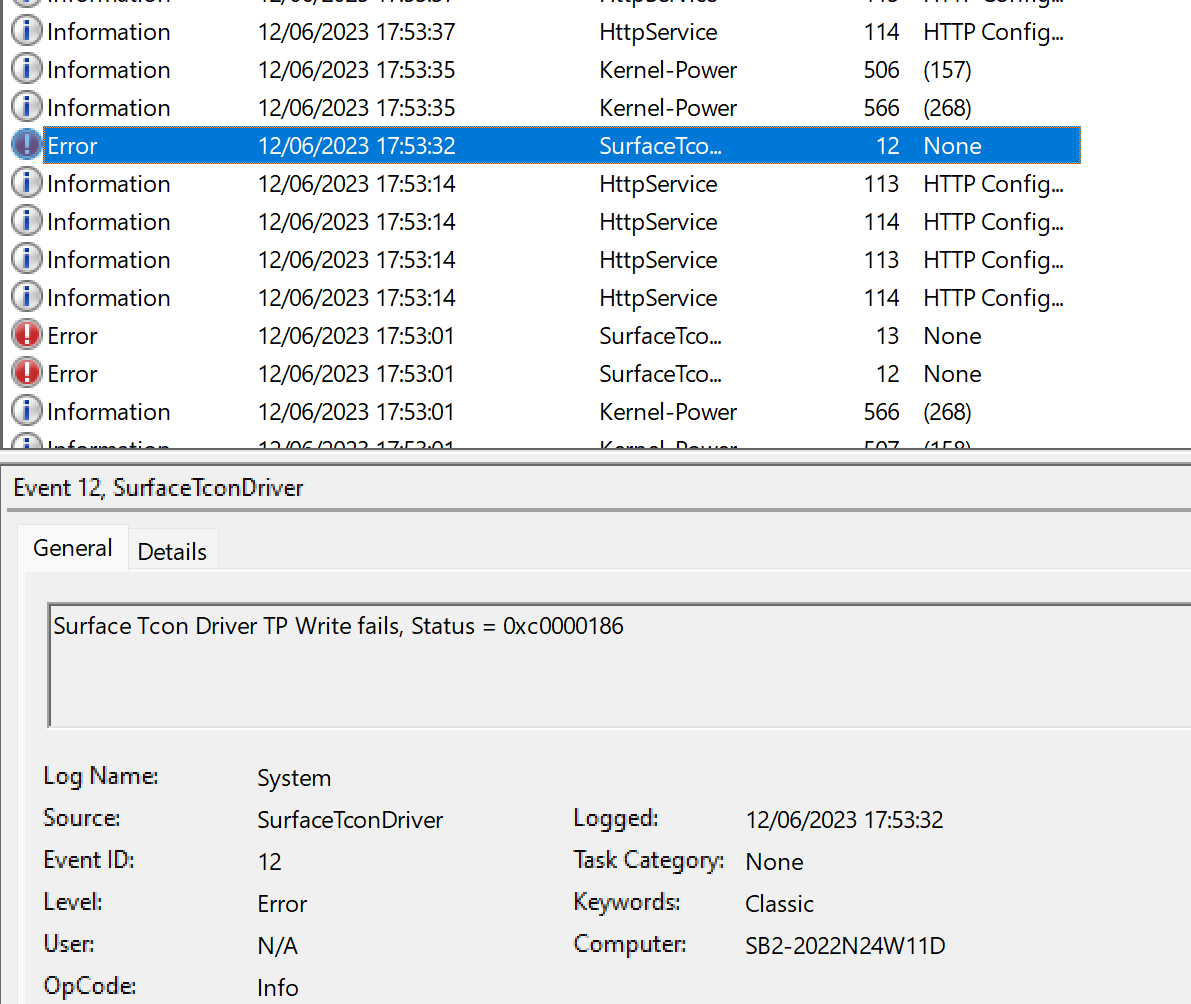Switch to the Details tab

172,551
